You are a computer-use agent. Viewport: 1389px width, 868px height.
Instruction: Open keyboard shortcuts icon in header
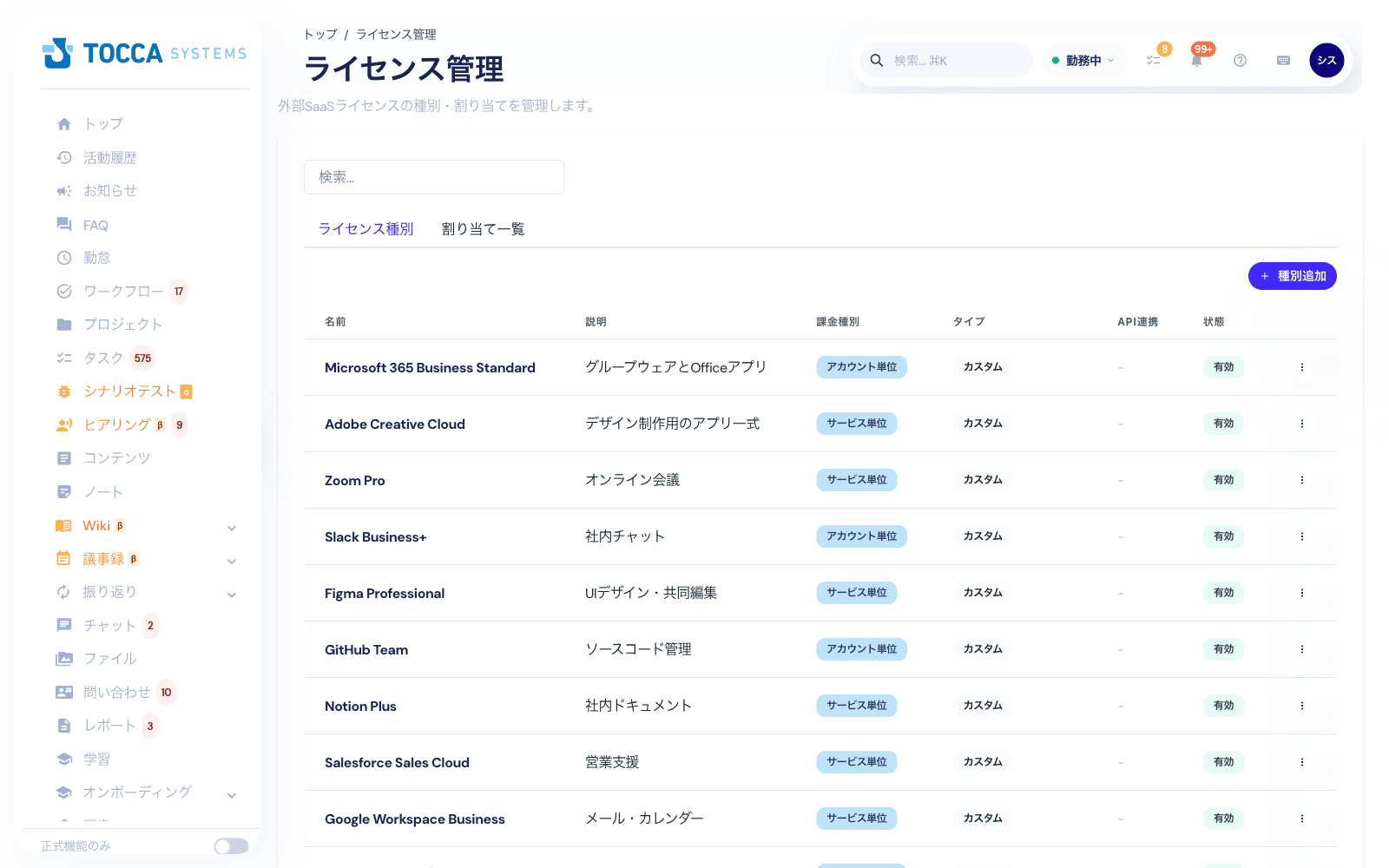(1283, 60)
